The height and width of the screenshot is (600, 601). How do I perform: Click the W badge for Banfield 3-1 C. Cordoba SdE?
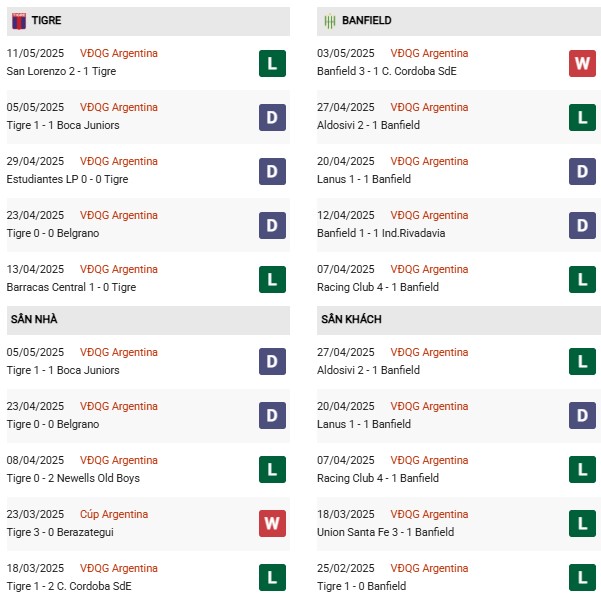point(582,63)
